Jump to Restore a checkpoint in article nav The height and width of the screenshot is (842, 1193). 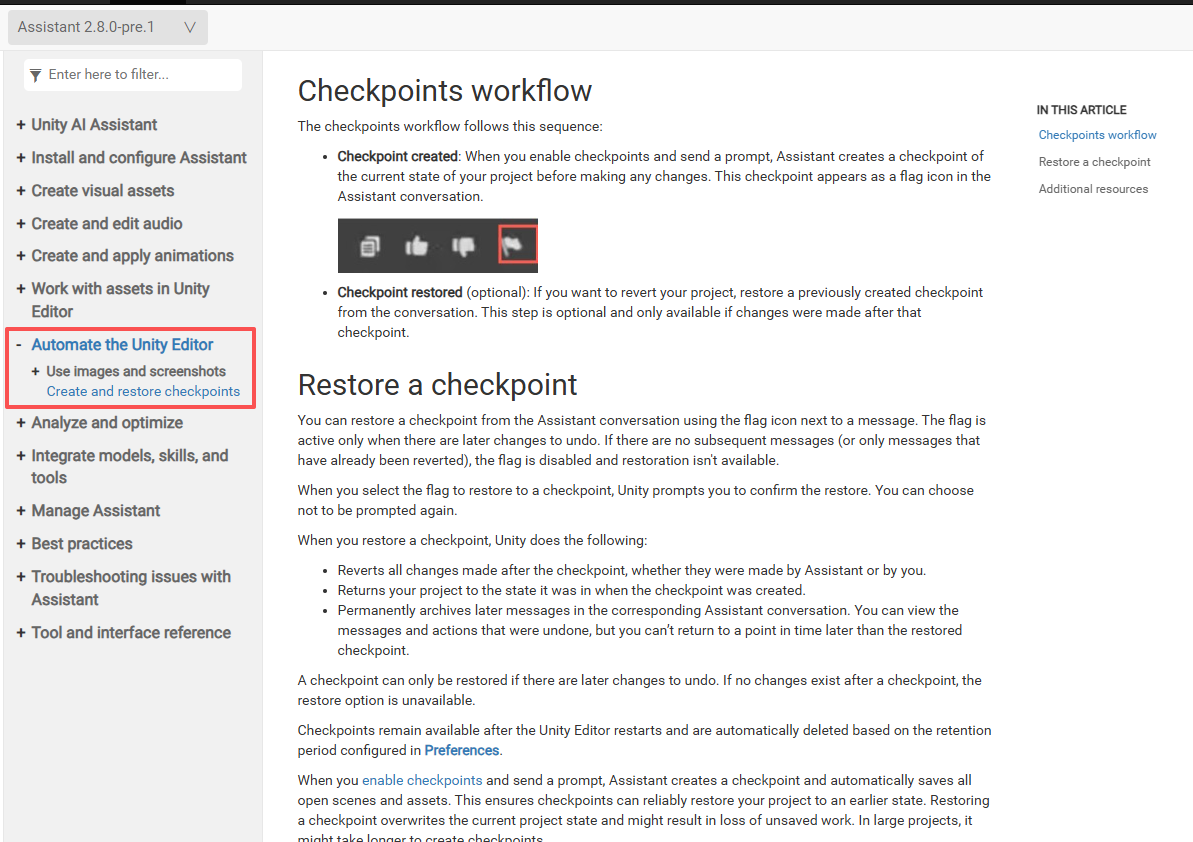(x=1094, y=162)
